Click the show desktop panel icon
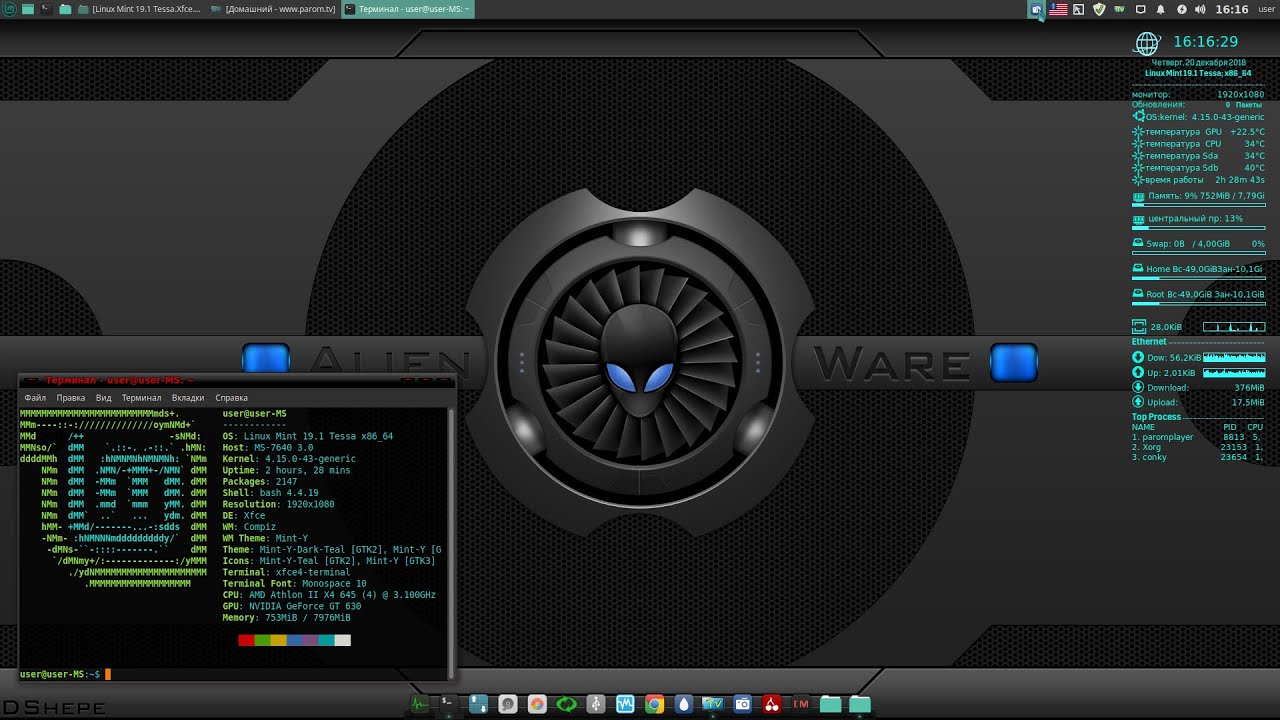 (28, 9)
